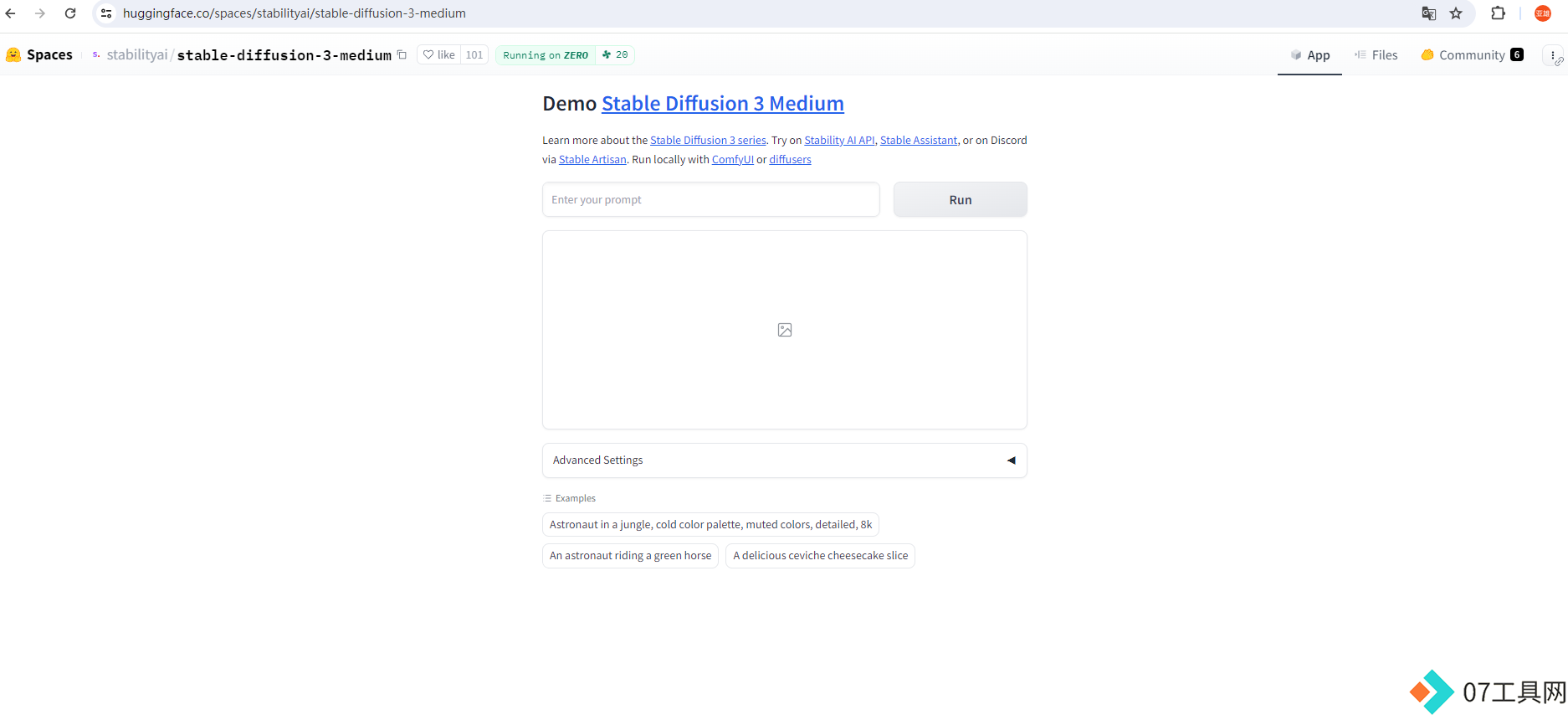1568x720 pixels.
Task: Run the image generation
Action: click(961, 200)
